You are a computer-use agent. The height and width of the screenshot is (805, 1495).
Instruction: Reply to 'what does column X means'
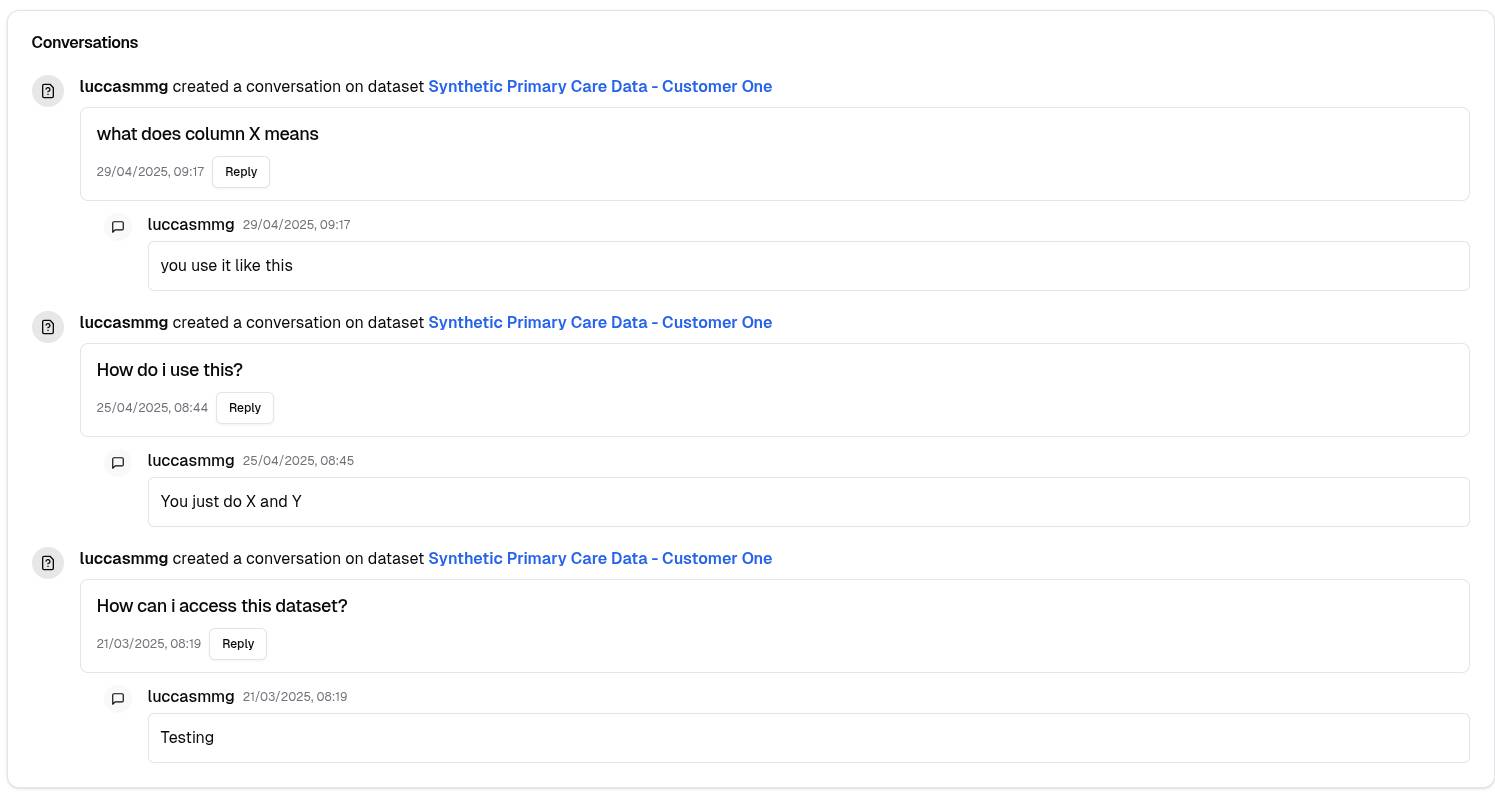(x=241, y=172)
